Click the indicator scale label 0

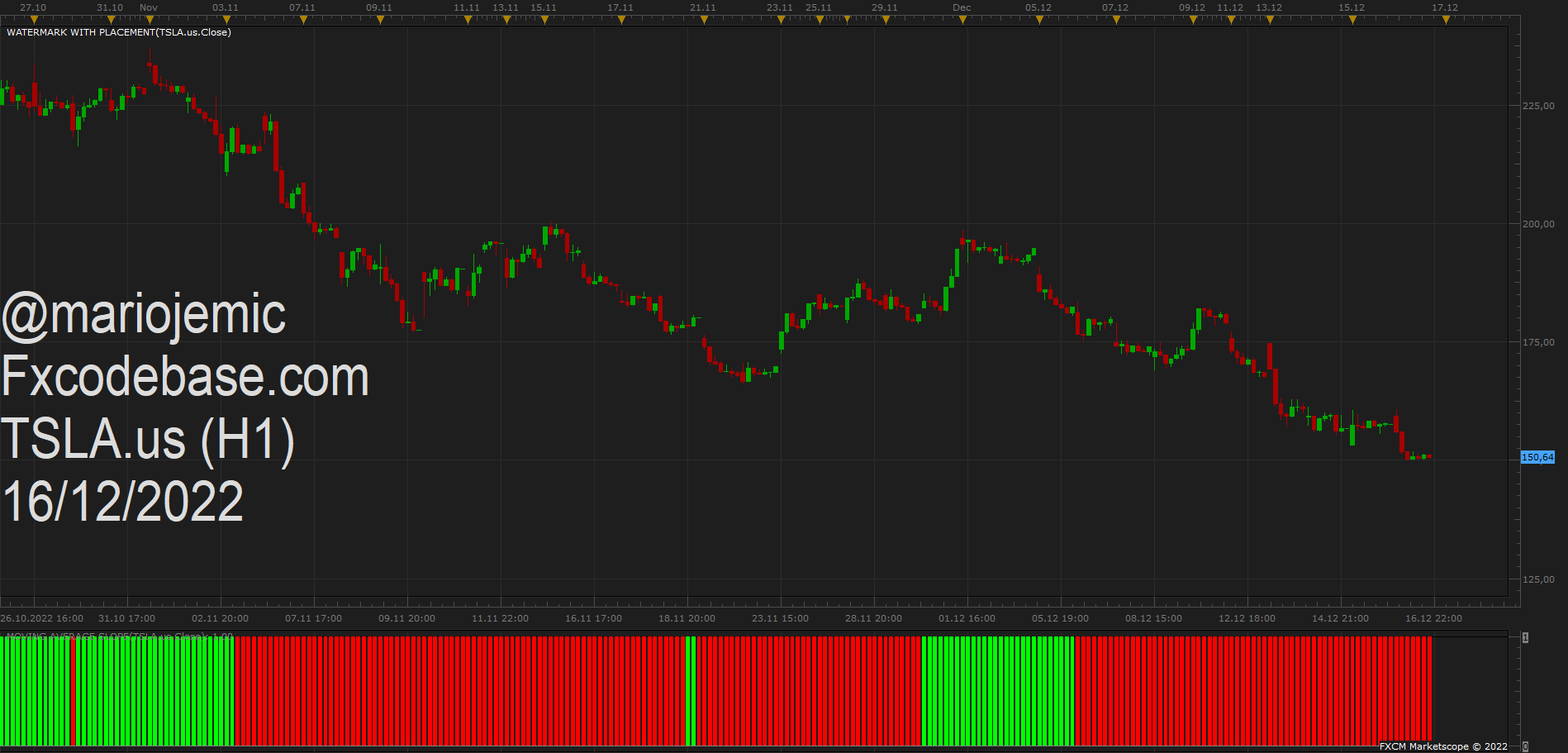(1525, 746)
